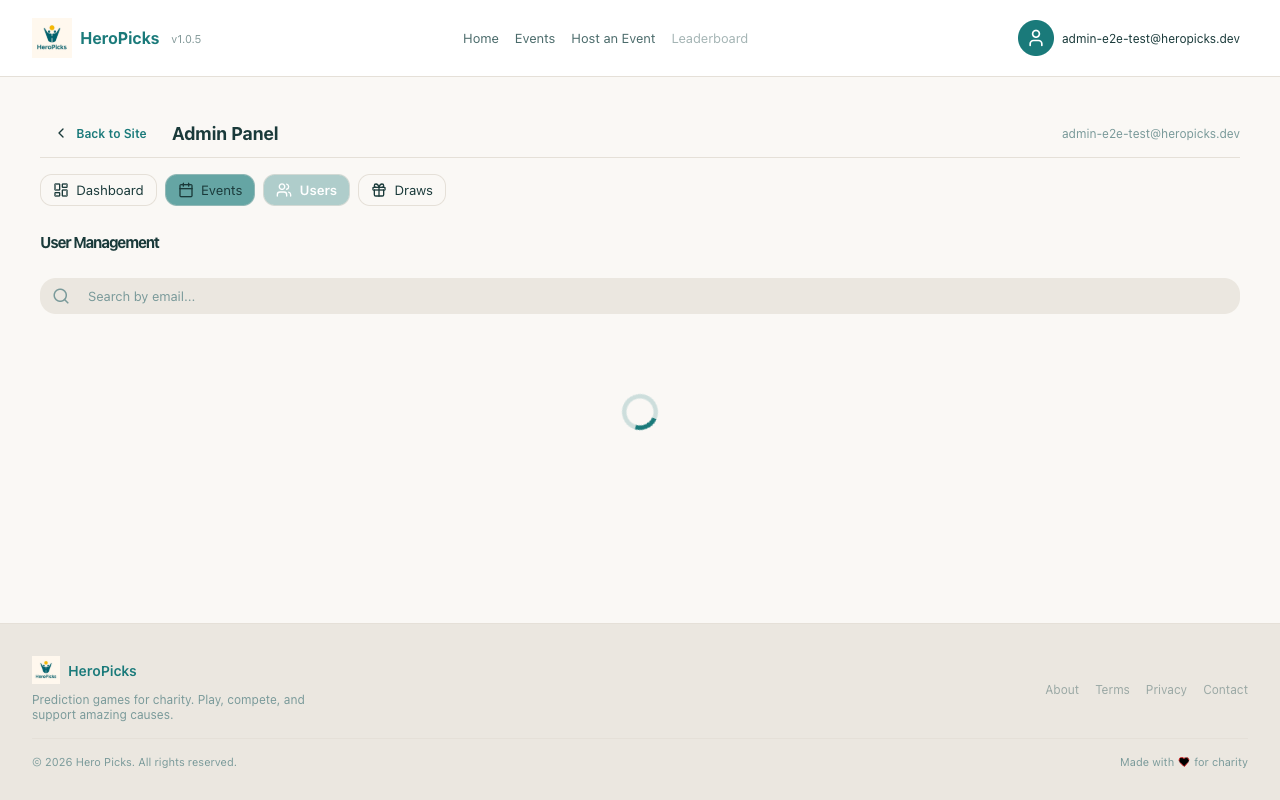
Task: Click the back arrow chevron icon
Action: (61, 133)
